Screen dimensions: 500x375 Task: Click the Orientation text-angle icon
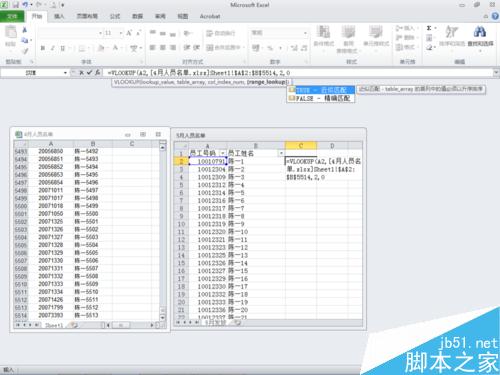tap(187, 33)
